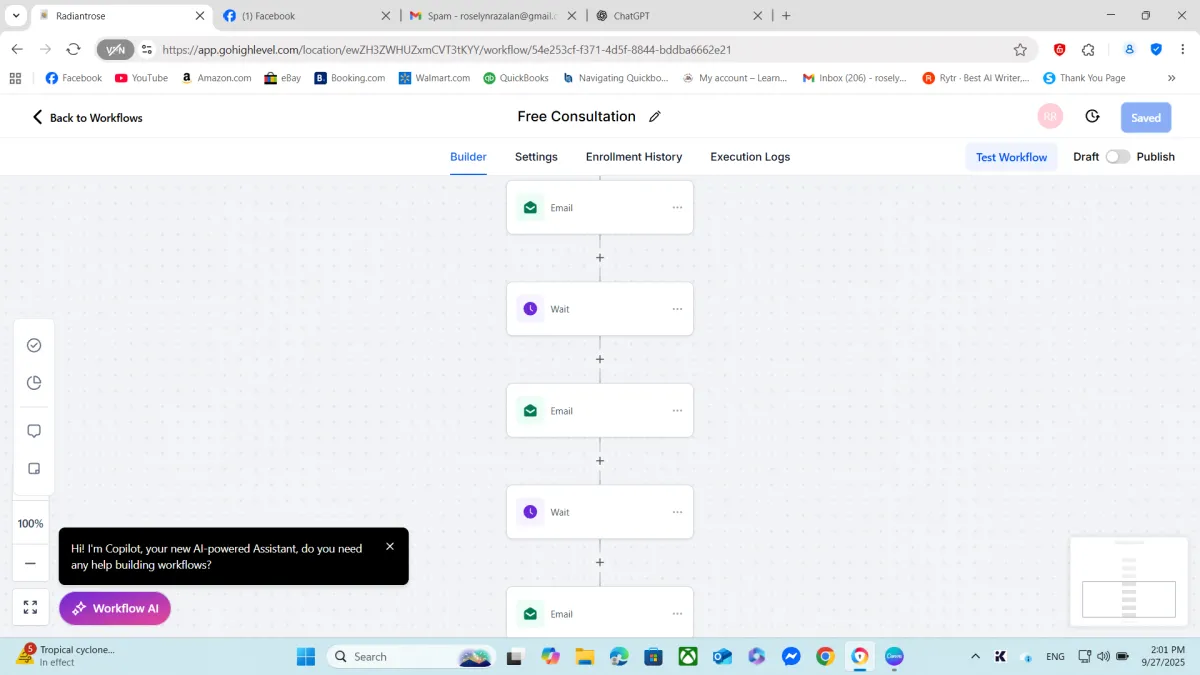
Task: Open the Settings tab
Action: coord(536,157)
